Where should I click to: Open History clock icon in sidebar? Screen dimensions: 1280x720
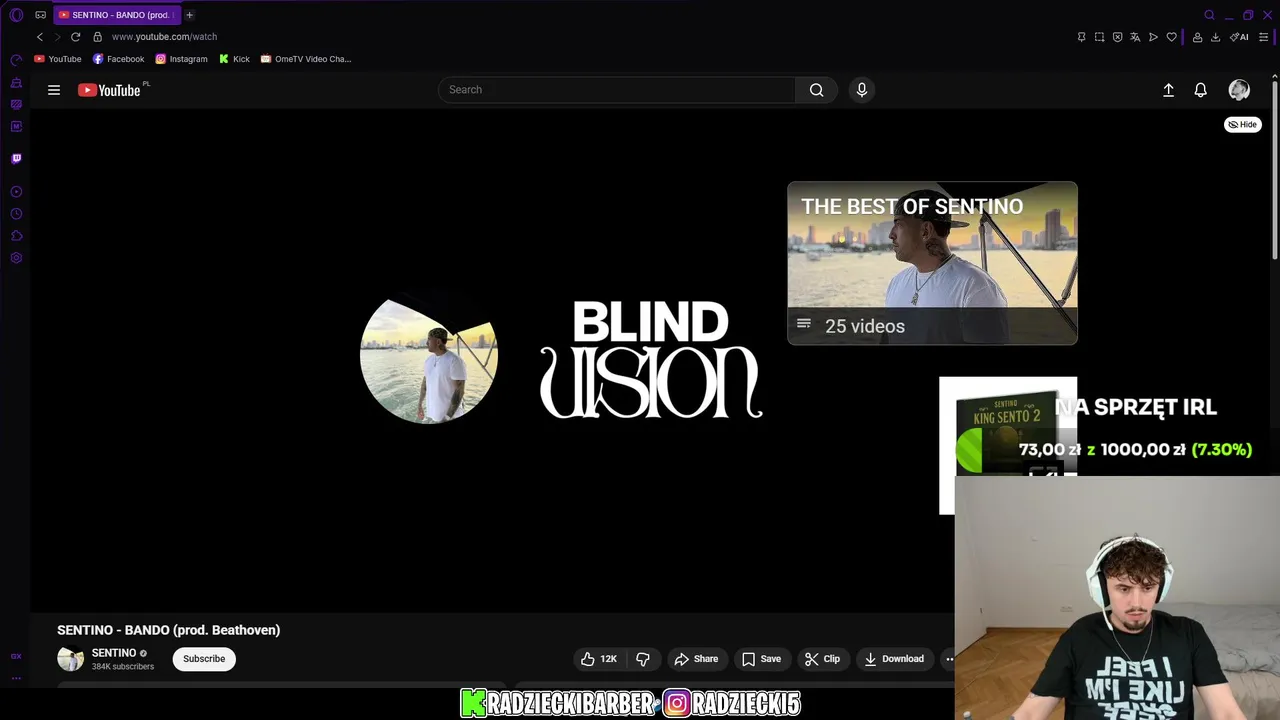point(16,214)
